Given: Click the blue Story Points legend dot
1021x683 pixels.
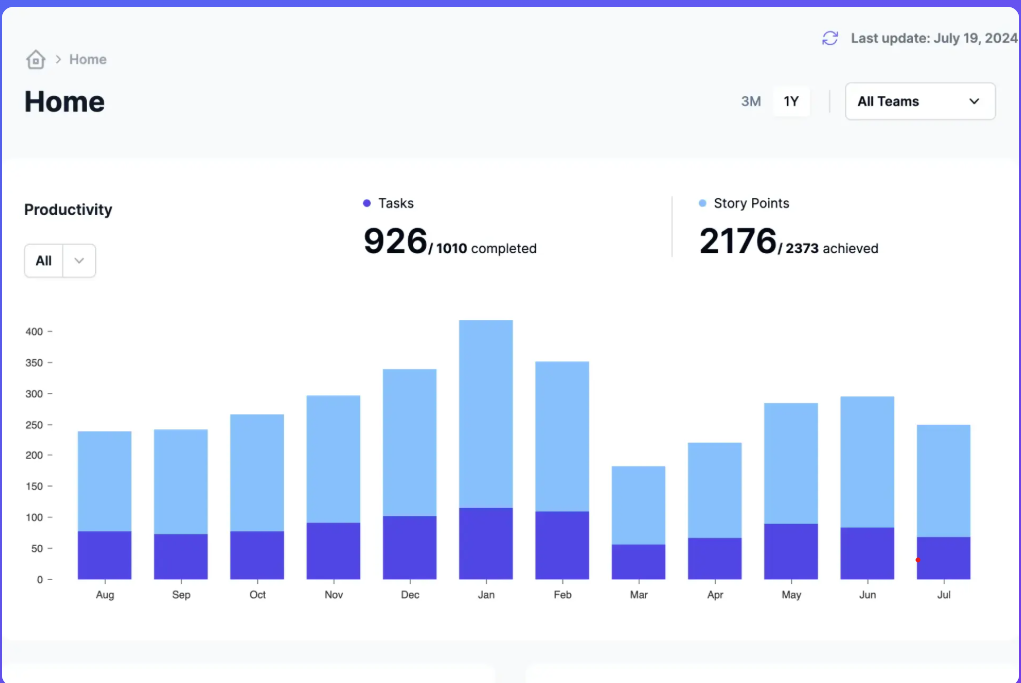Looking at the screenshot, I should (703, 202).
